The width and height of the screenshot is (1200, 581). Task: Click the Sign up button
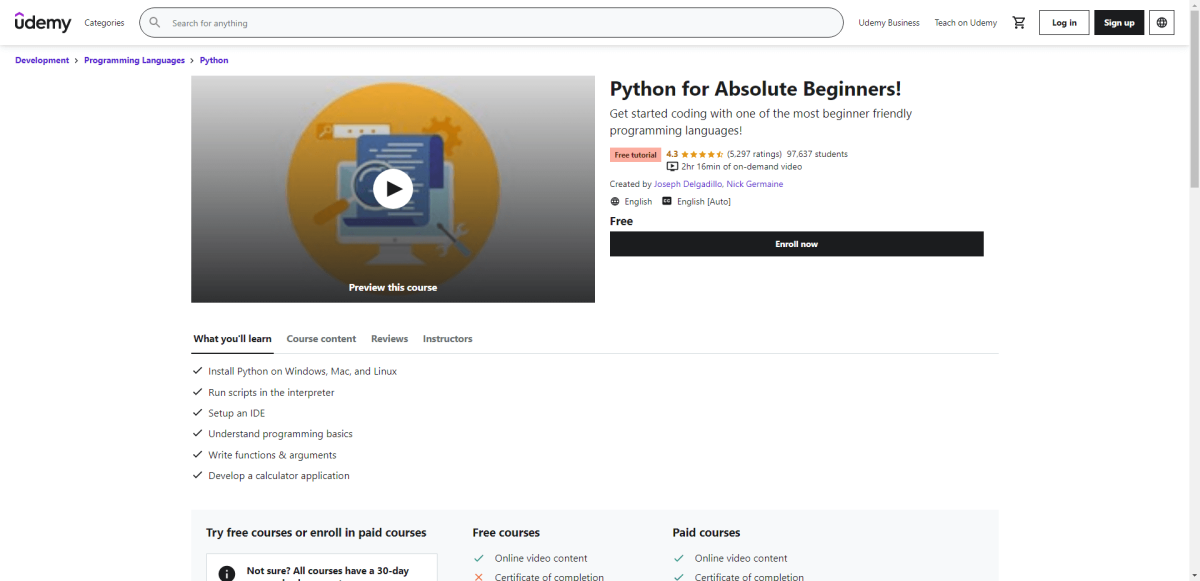coord(1118,22)
